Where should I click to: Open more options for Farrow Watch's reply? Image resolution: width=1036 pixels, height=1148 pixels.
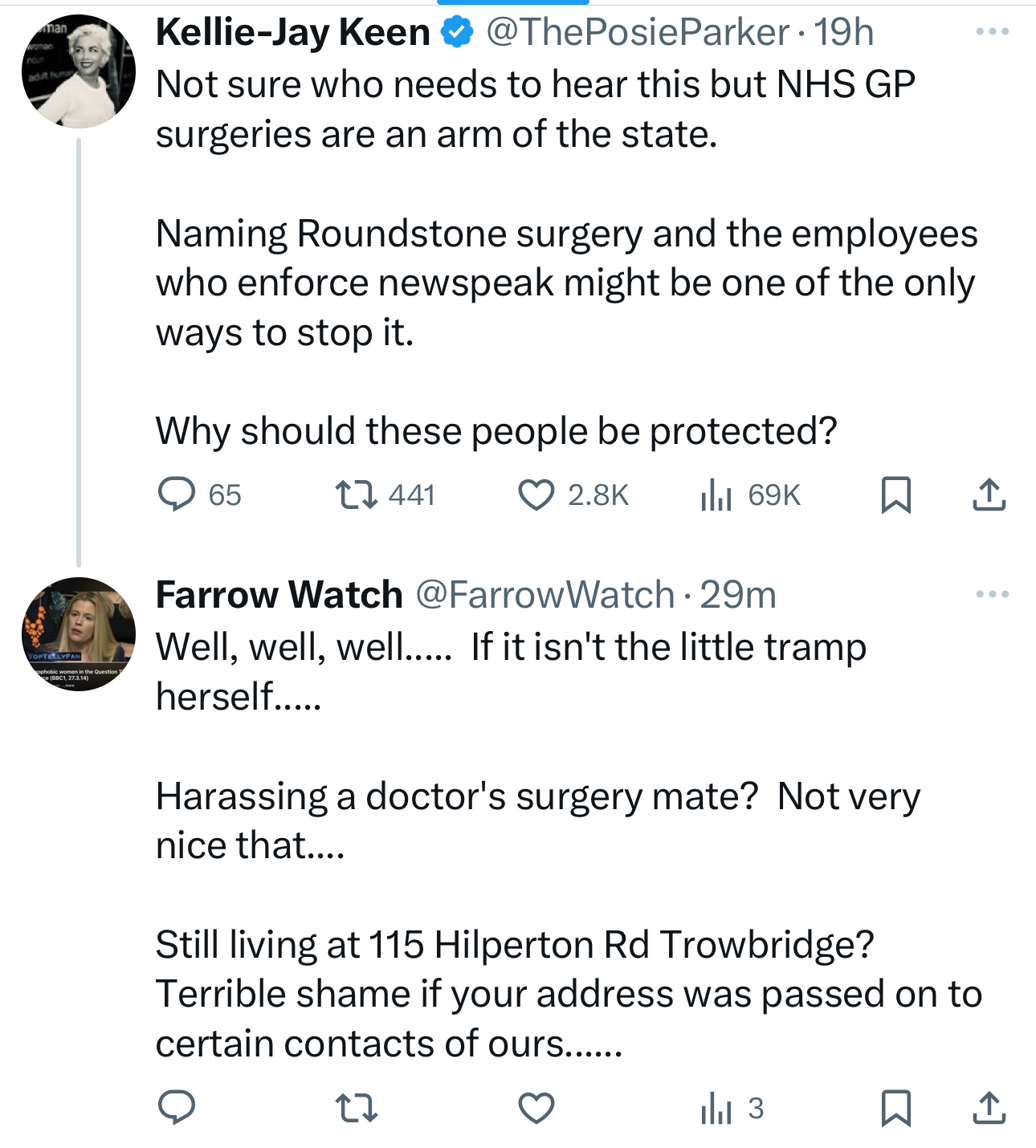[992, 595]
